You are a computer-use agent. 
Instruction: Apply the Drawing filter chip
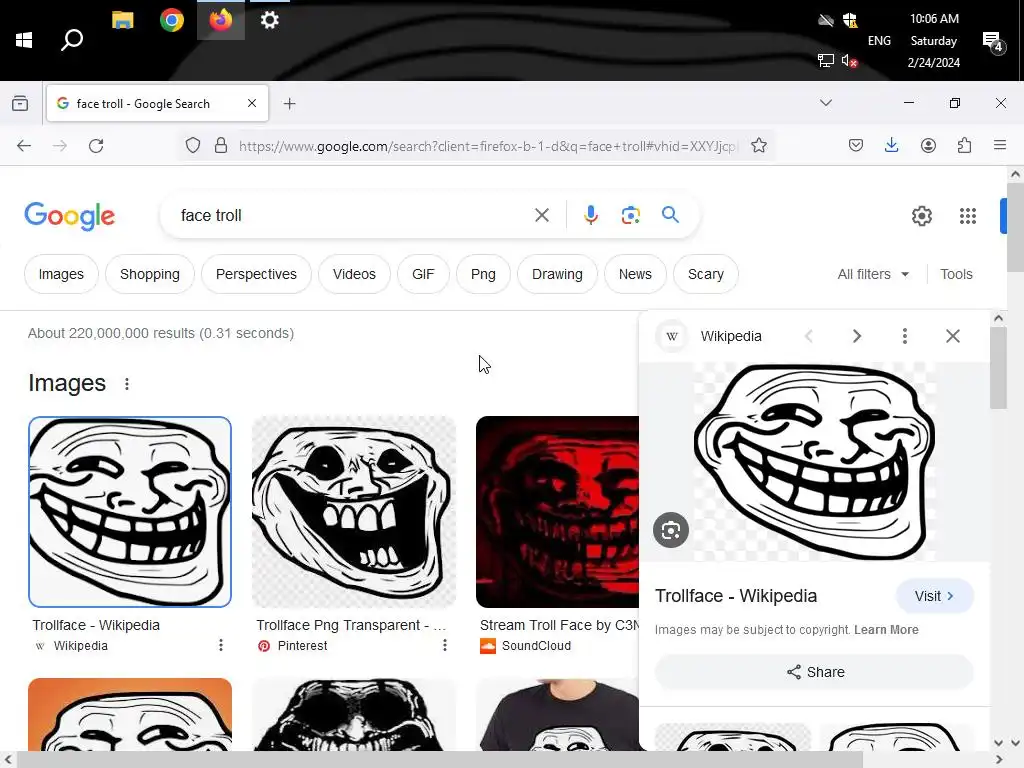pos(557,274)
